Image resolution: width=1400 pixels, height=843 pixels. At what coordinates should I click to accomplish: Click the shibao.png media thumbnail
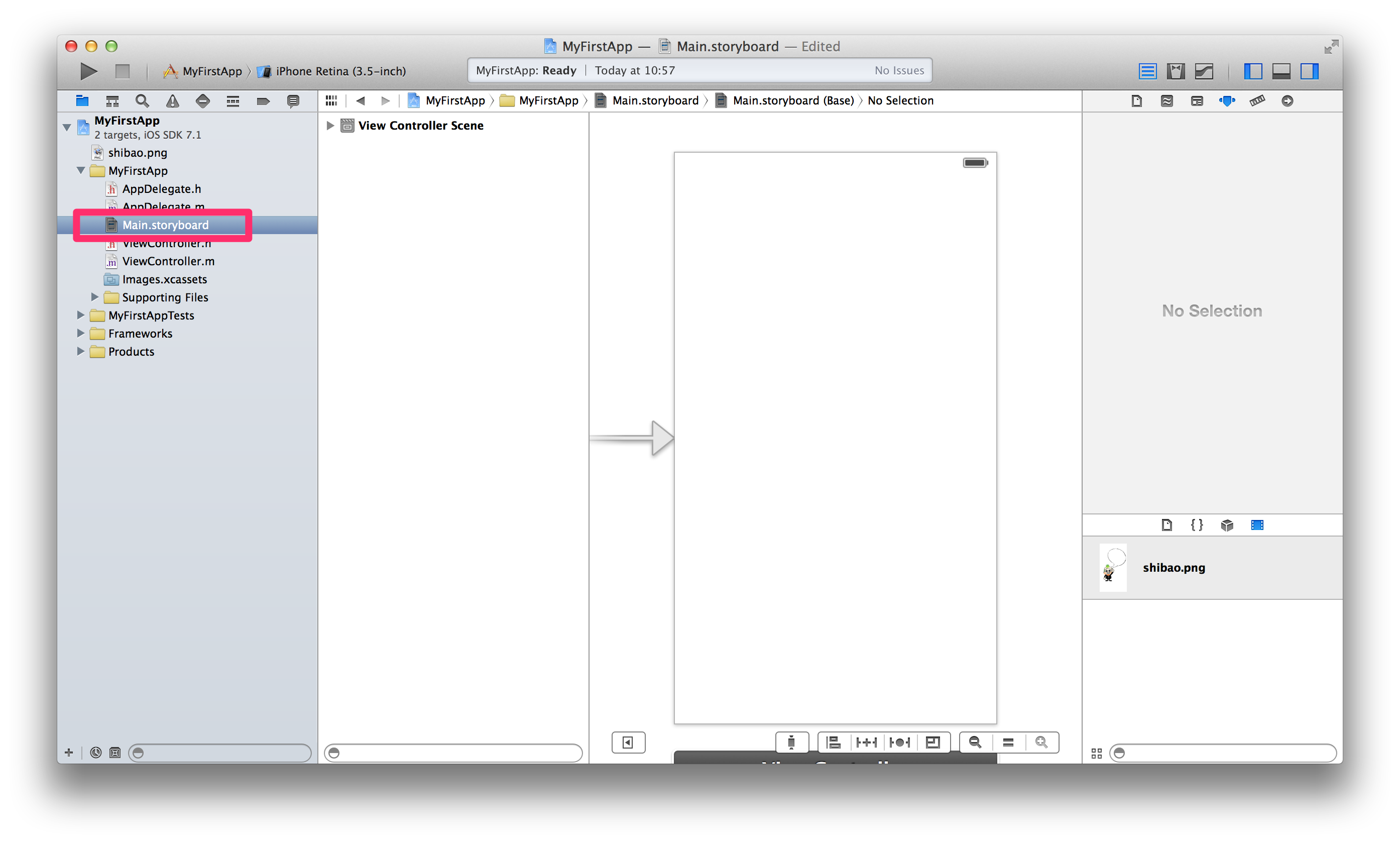point(1113,568)
